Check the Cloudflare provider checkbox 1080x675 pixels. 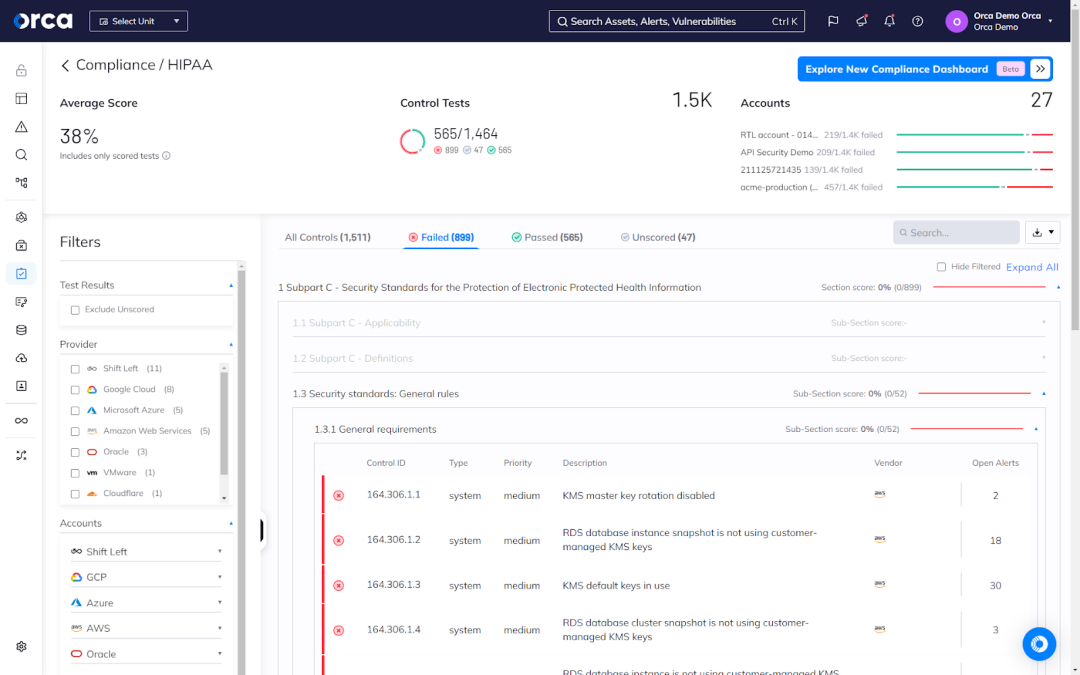tap(75, 494)
